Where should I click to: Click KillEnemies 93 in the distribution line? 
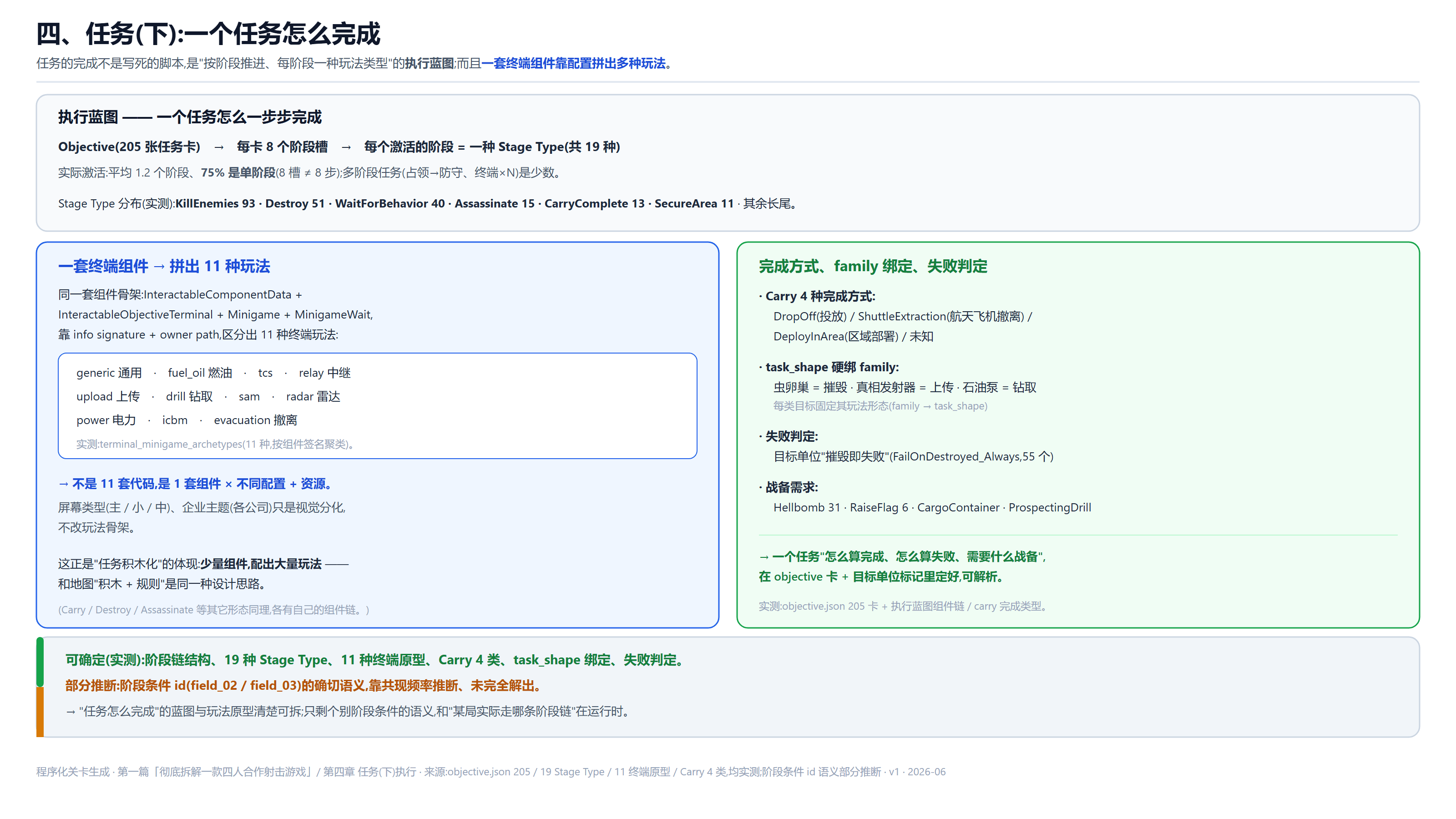(215, 203)
